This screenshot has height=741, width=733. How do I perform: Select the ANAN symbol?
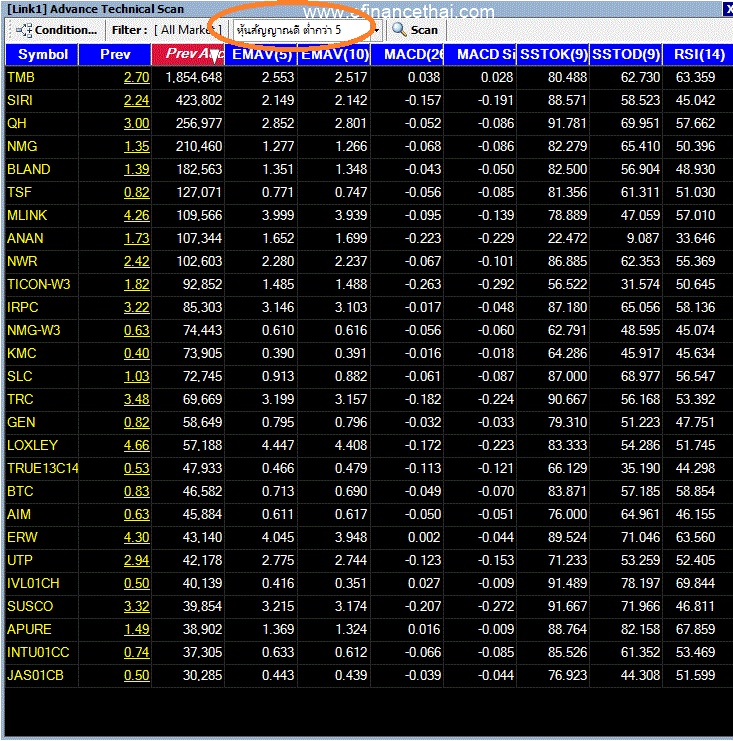click(x=25, y=238)
